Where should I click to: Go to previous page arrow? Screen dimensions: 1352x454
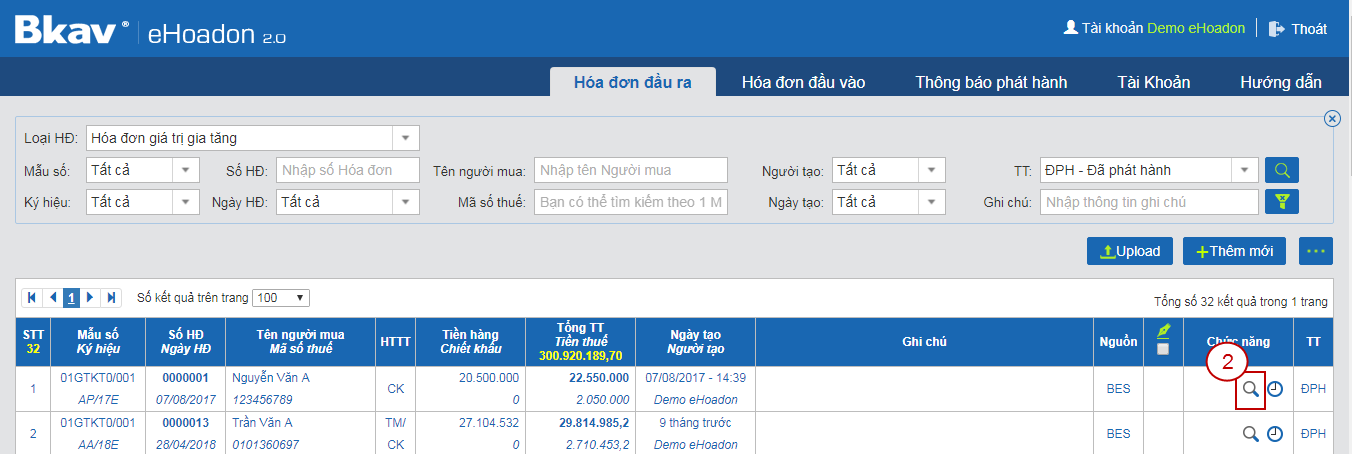(x=53, y=298)
